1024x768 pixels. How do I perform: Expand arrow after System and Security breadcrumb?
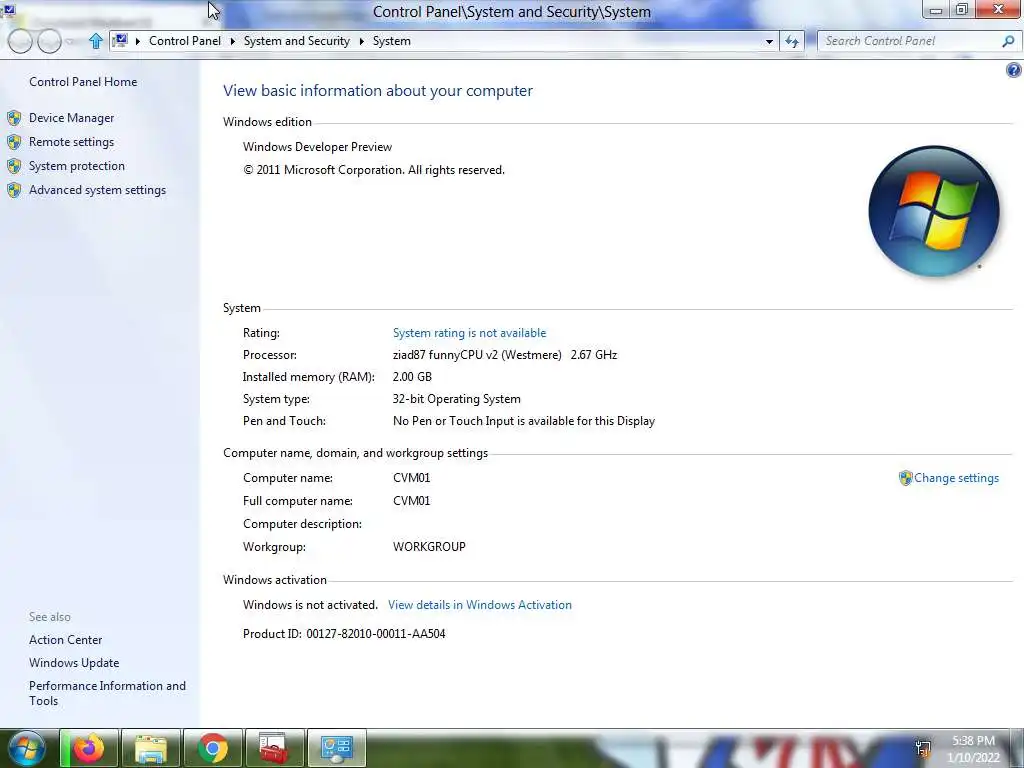[x=361, y=41]
